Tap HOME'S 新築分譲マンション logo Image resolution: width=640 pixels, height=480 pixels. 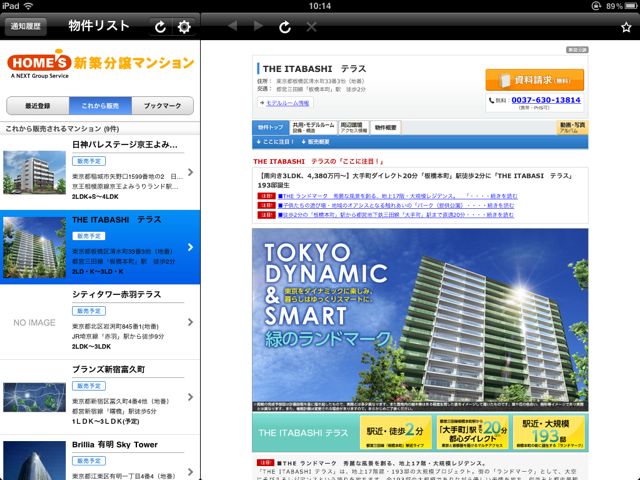pyautogui.click(x=100, y=64)
